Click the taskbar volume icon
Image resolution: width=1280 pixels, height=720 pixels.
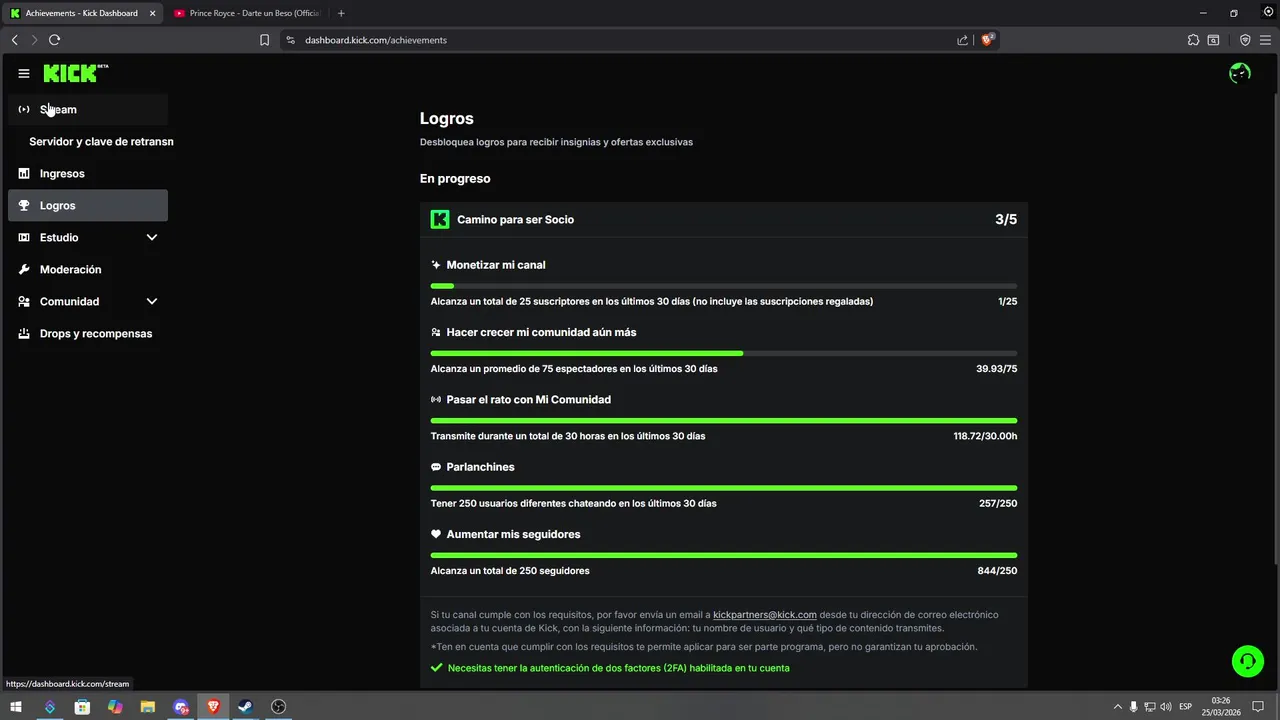(x=1166, y=707)
